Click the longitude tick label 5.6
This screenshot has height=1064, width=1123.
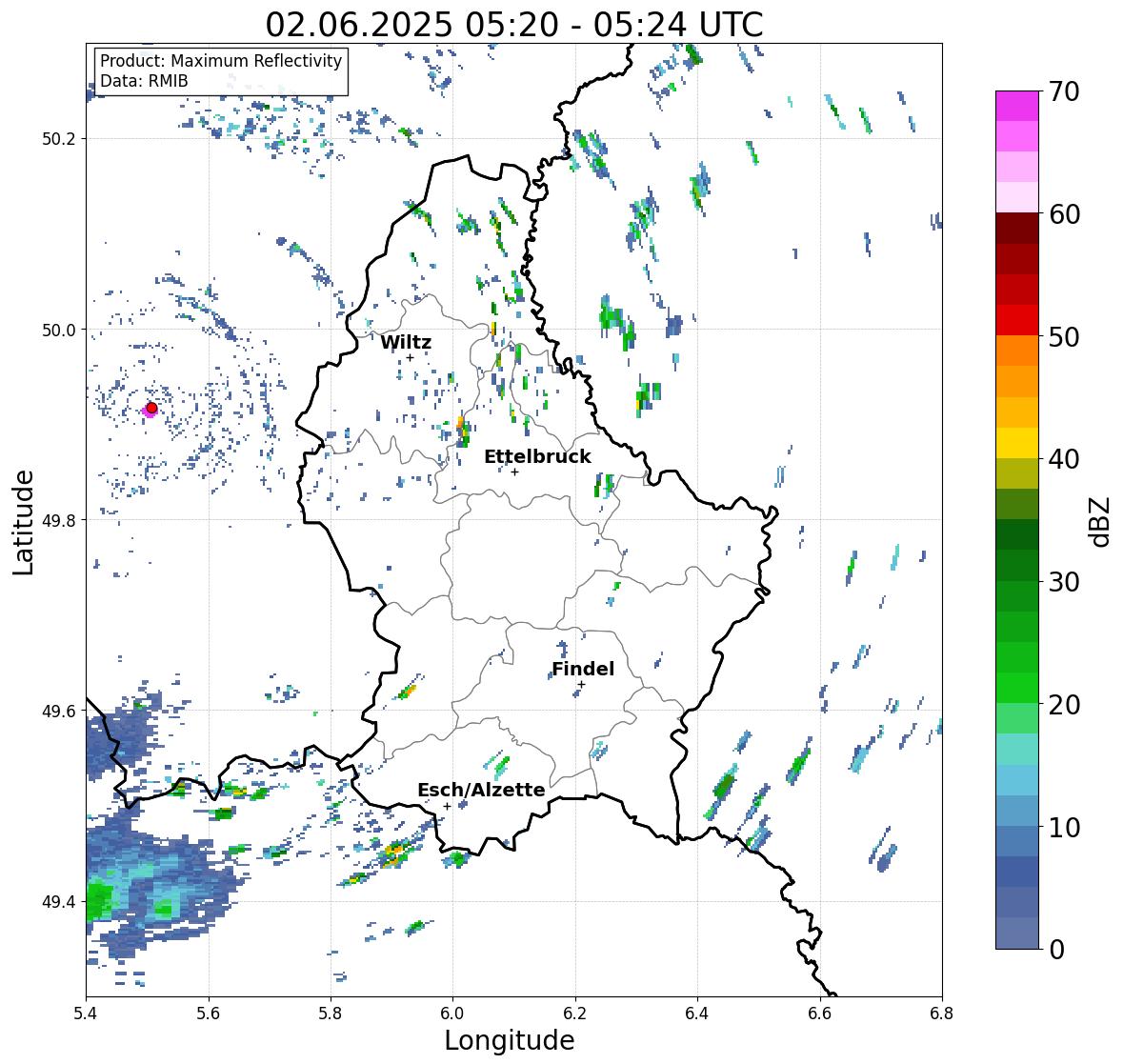[209, 1014]
